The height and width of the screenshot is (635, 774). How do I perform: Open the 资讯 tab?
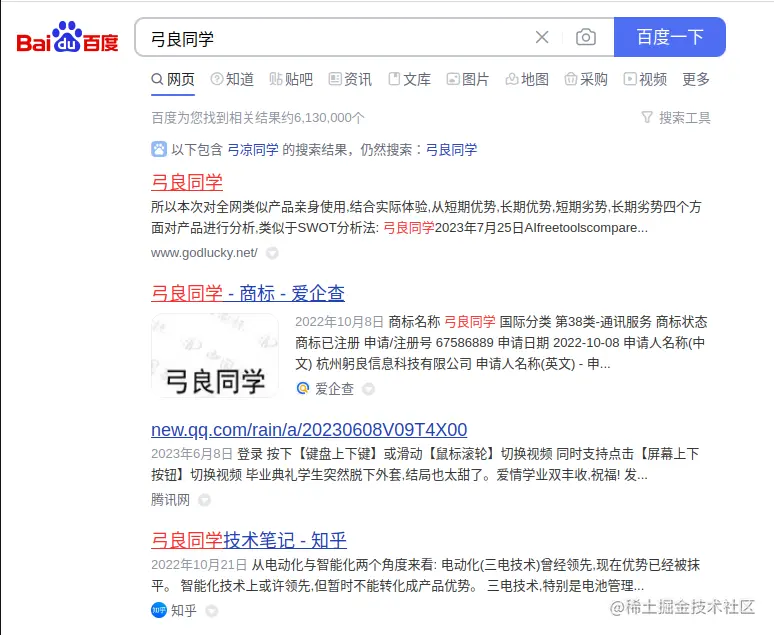point(350,79)
